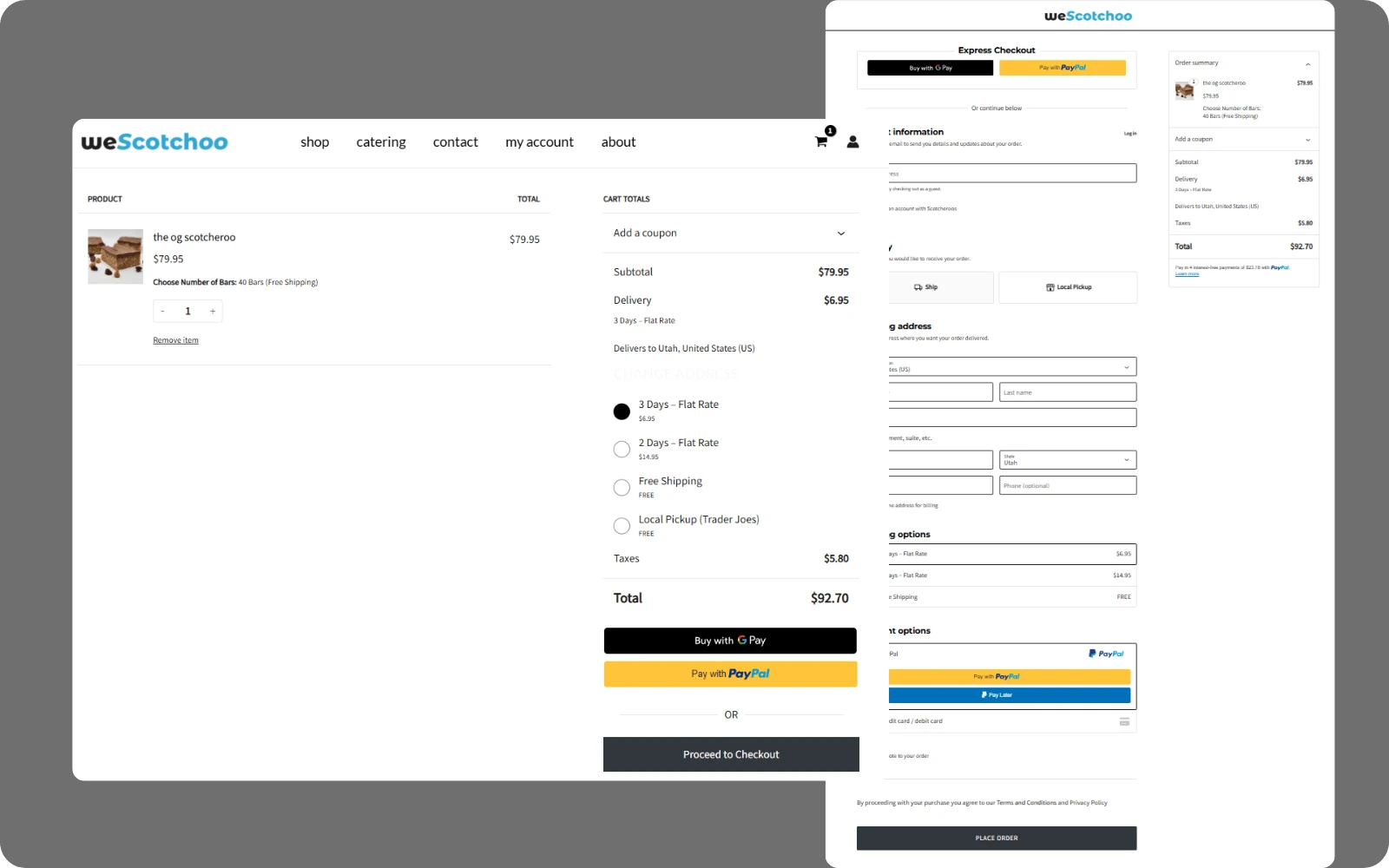Click Buy with G Pay in Express Checkout
Viewport: 1389px width, 868px height.
pos(931,68)
